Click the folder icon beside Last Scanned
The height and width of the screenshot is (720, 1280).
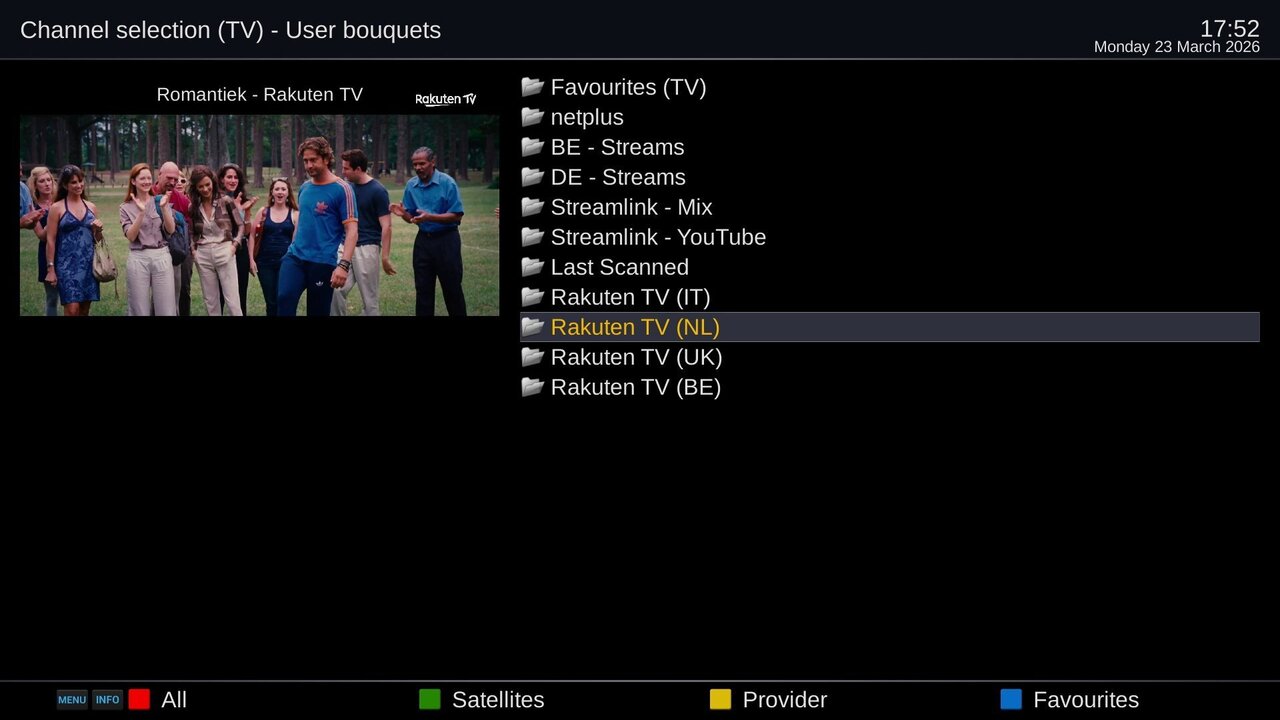(532, 267)
